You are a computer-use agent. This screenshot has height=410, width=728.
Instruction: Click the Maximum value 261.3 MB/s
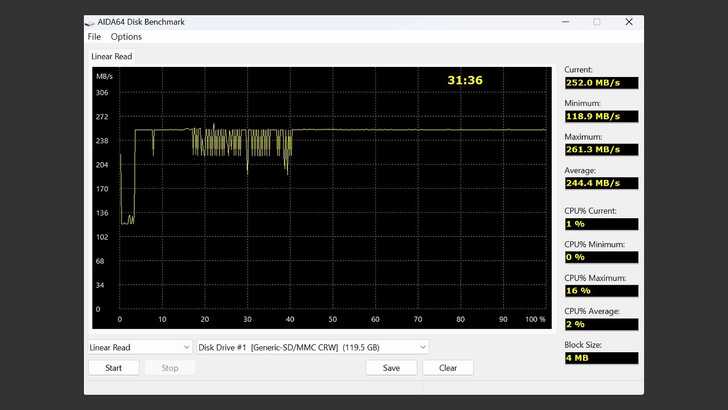[x=600, y=150]
